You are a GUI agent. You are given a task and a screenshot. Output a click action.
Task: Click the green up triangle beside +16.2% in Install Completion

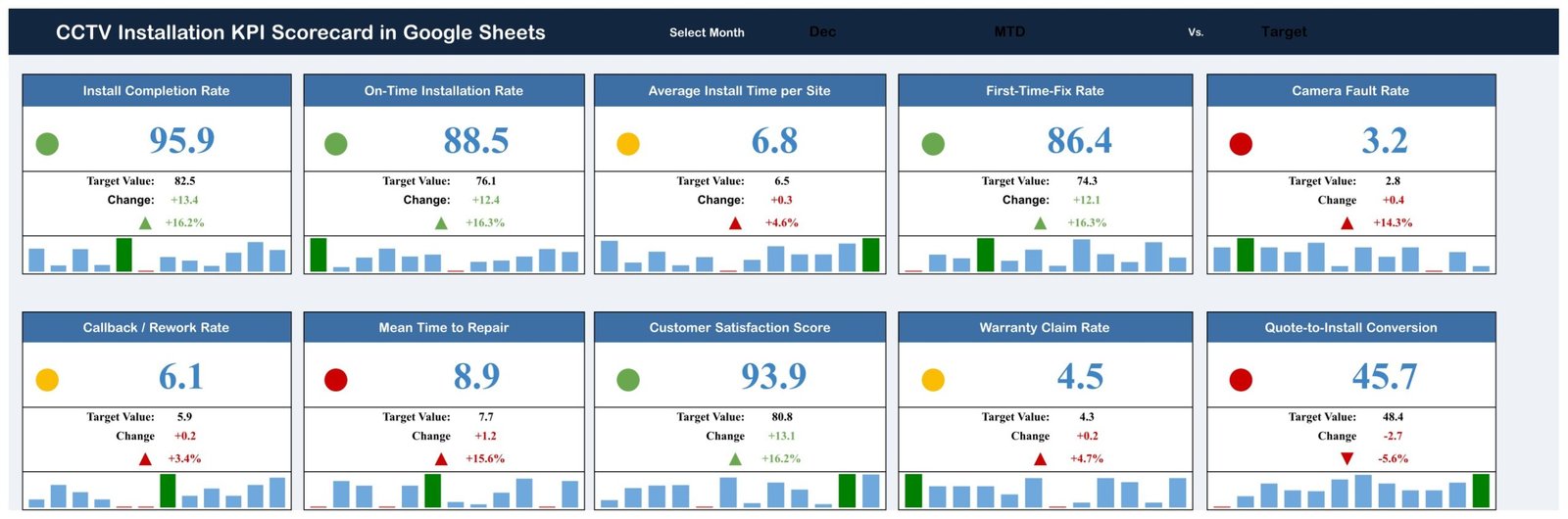(145, 223)
